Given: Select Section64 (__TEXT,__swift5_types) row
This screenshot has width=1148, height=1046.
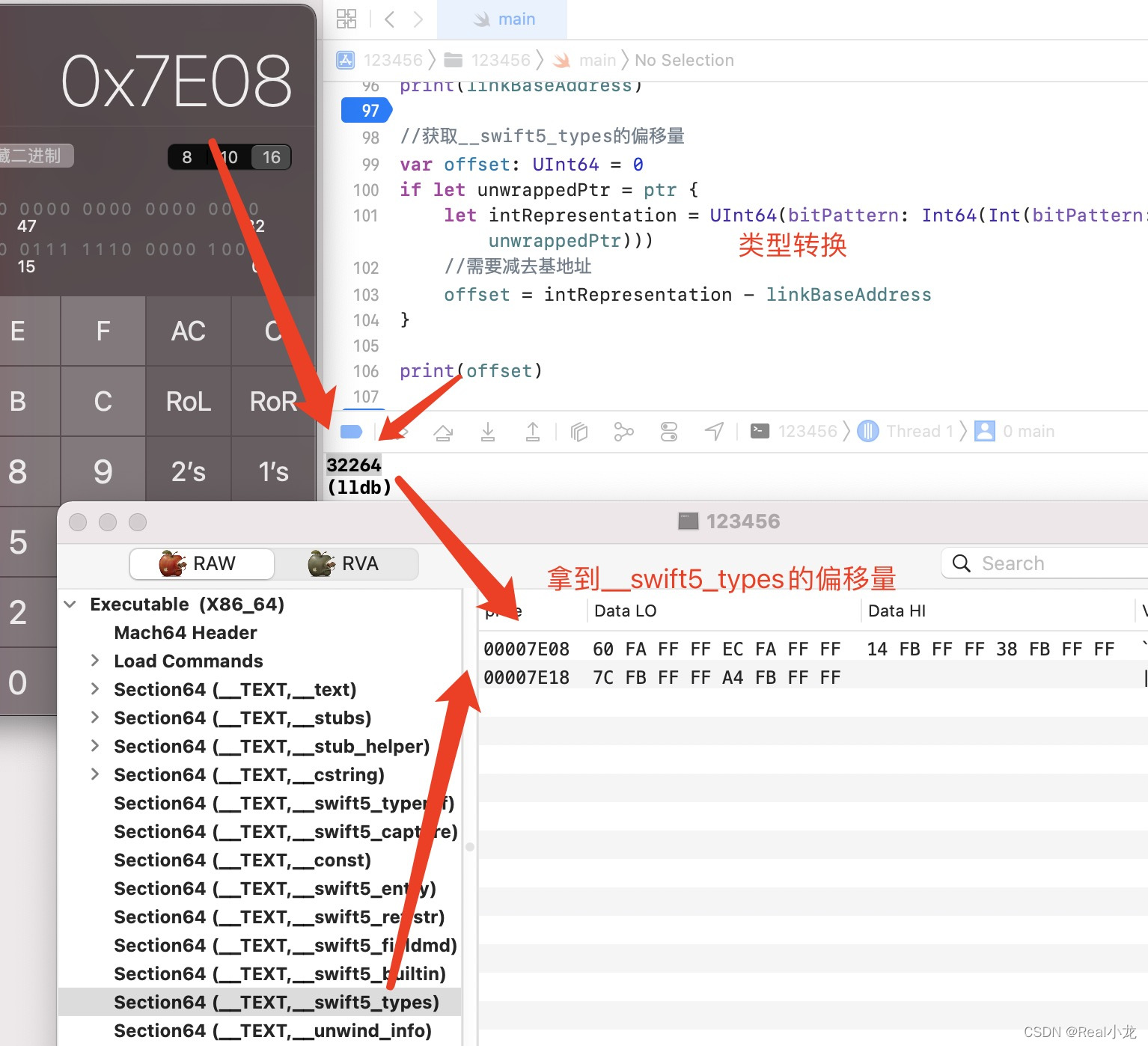Looking at the screenshot, I should coord(260,1002).
